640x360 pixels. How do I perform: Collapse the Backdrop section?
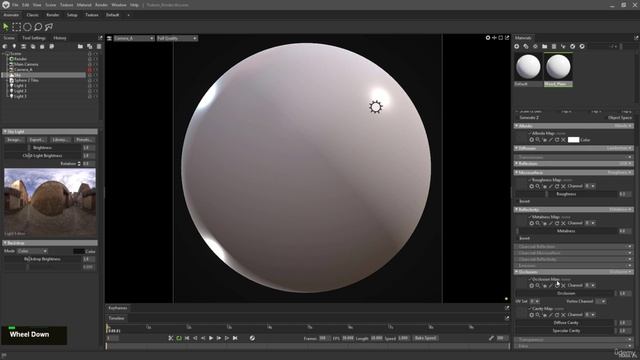pos(50,243)
